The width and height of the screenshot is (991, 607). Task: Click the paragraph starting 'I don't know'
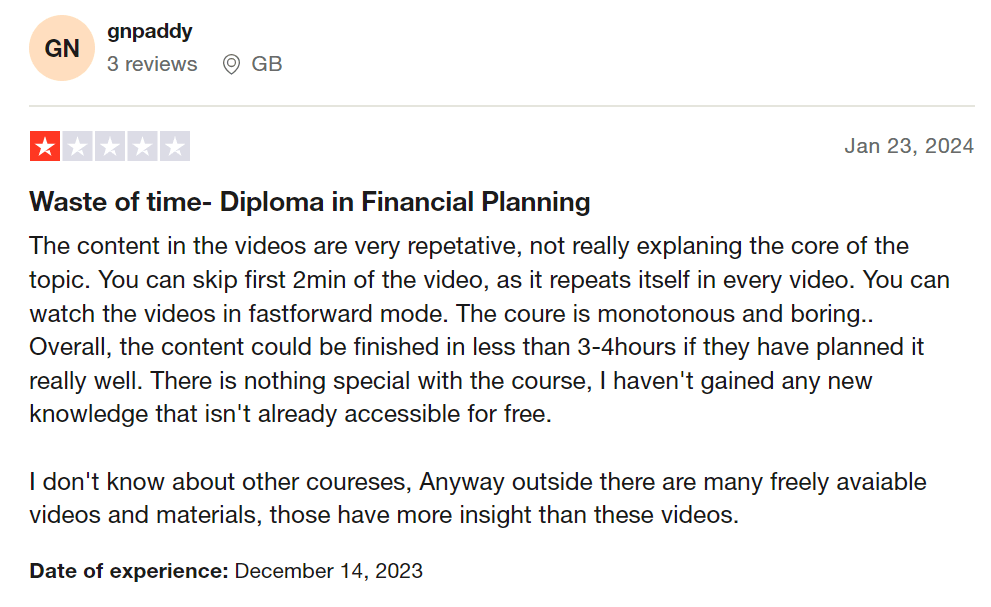[478, 499]
